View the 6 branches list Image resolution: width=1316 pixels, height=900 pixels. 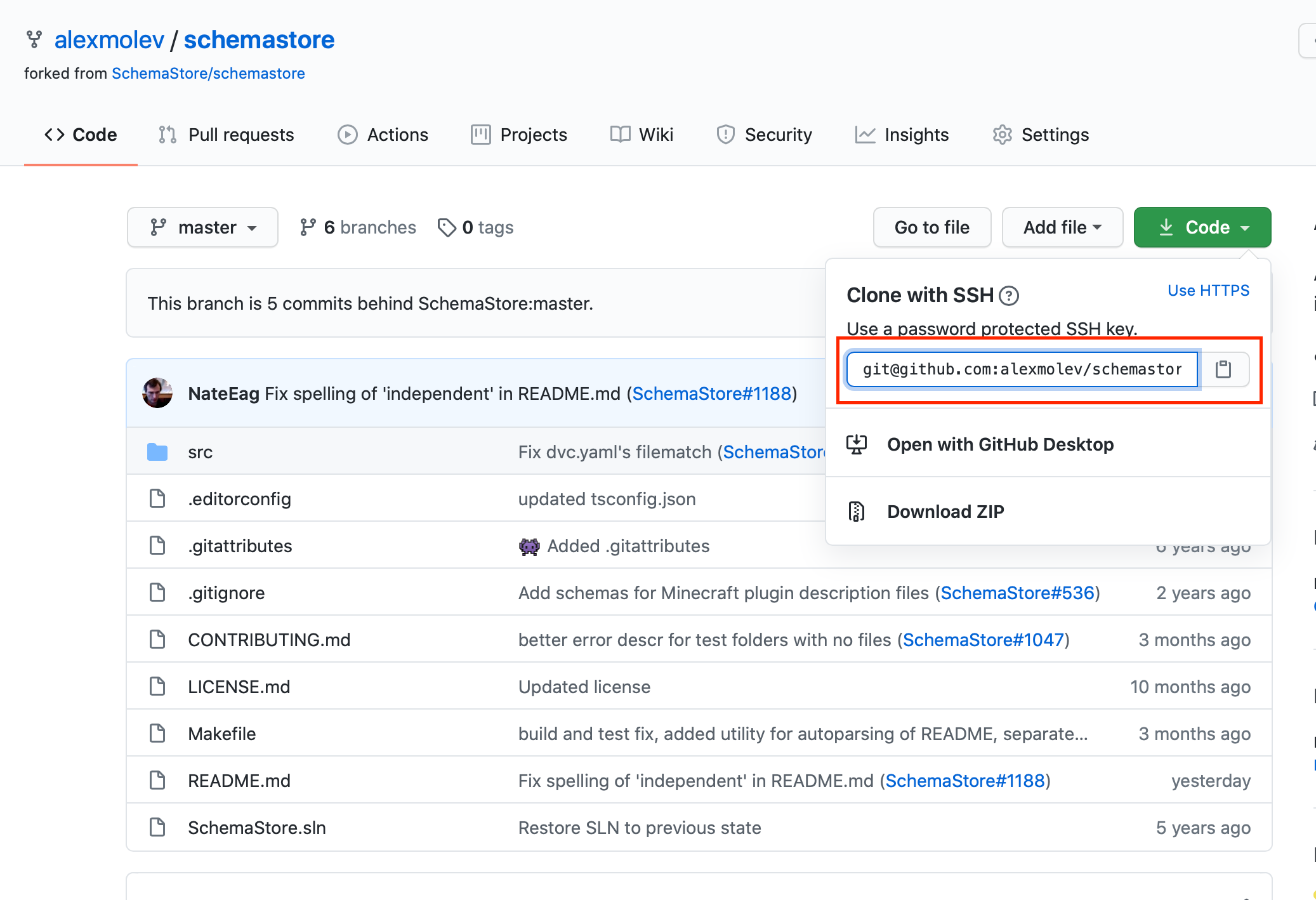(x=358, y=227)
